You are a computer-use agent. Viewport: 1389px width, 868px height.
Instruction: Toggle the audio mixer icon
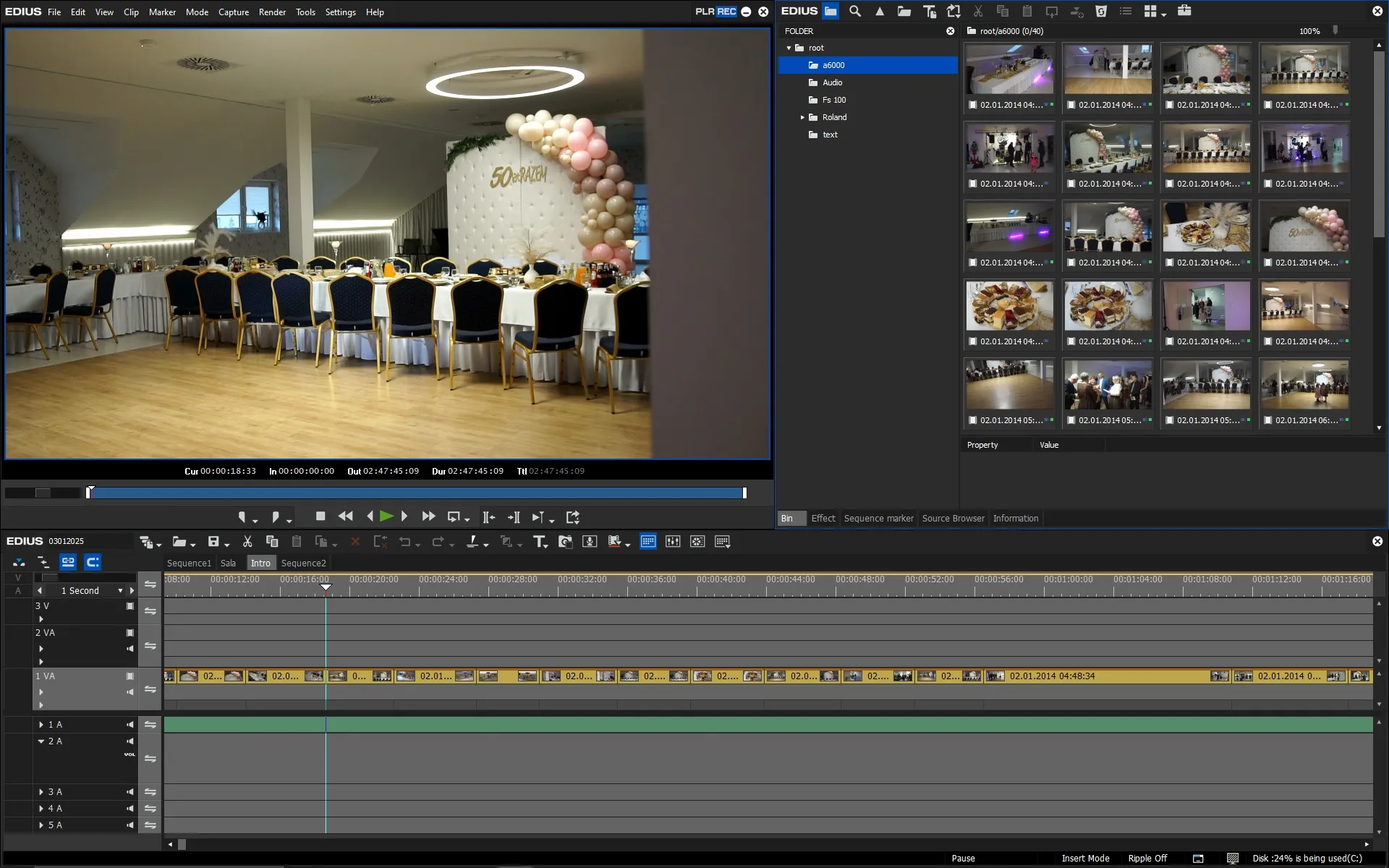(x=673, y=542)
